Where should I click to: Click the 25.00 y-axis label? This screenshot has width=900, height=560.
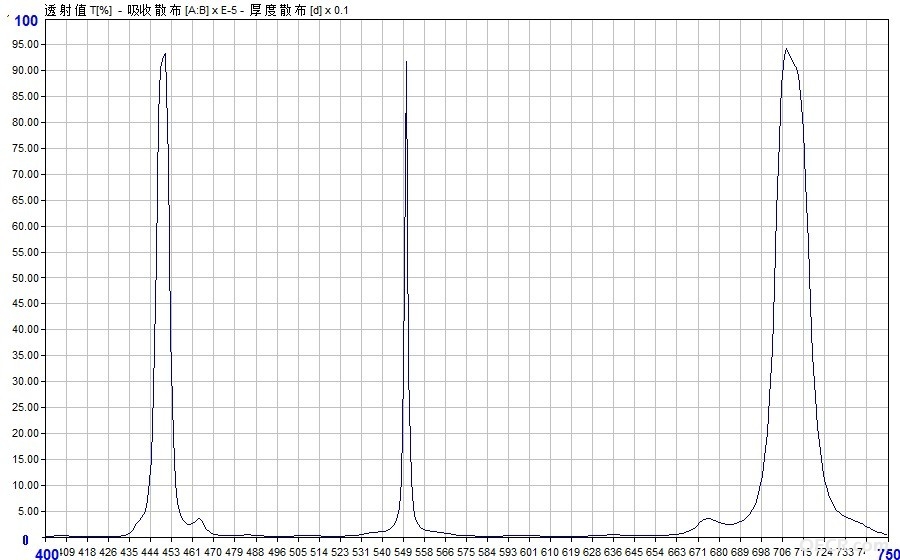tap(25, 408)
